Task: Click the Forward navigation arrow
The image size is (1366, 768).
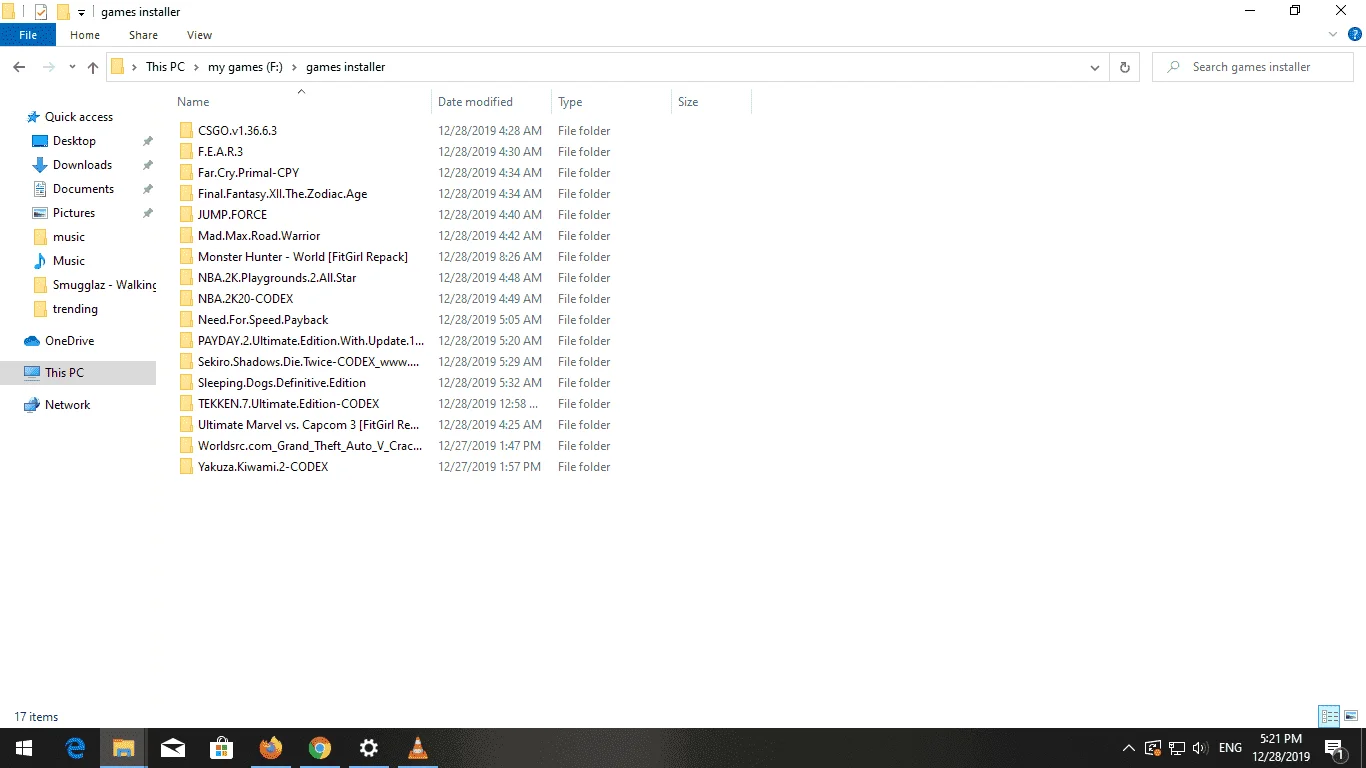Action: click(x=48, y=67)
